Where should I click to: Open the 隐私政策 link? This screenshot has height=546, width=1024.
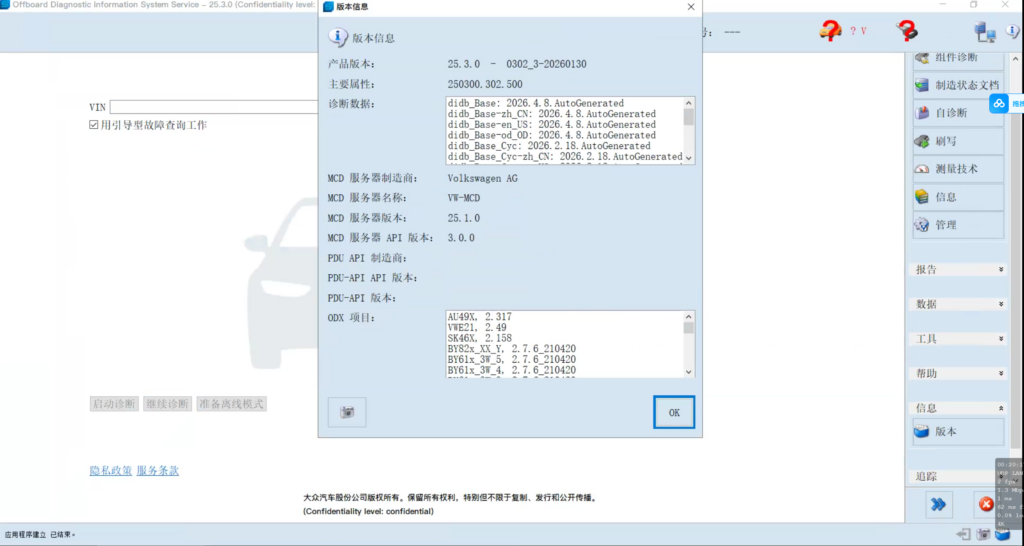pyautogui.click(x=110, y=470)
